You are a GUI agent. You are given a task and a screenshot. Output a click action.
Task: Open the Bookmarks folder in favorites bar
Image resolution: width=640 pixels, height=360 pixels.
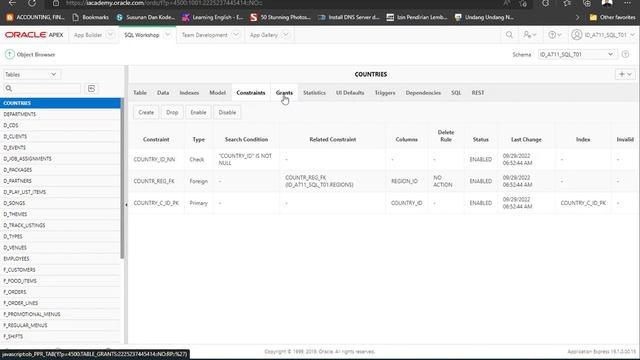(91, 17)
